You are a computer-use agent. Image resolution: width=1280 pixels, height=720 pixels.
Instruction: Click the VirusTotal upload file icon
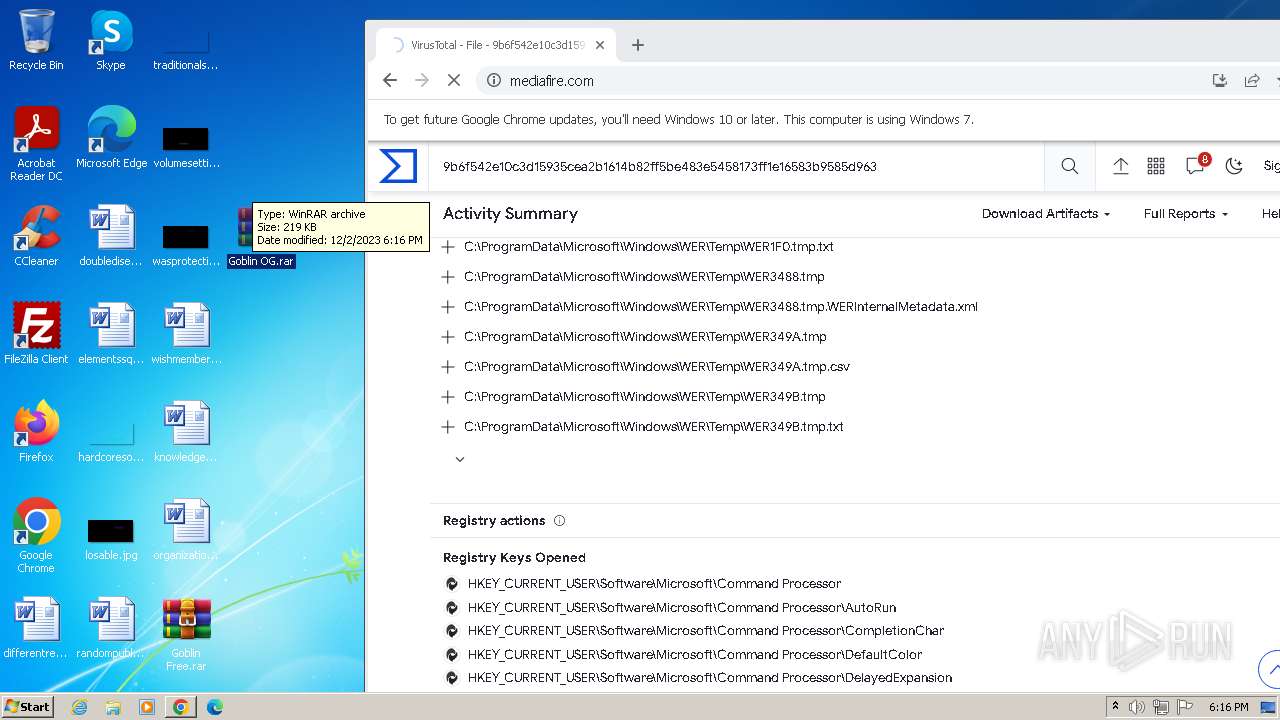1121,166
